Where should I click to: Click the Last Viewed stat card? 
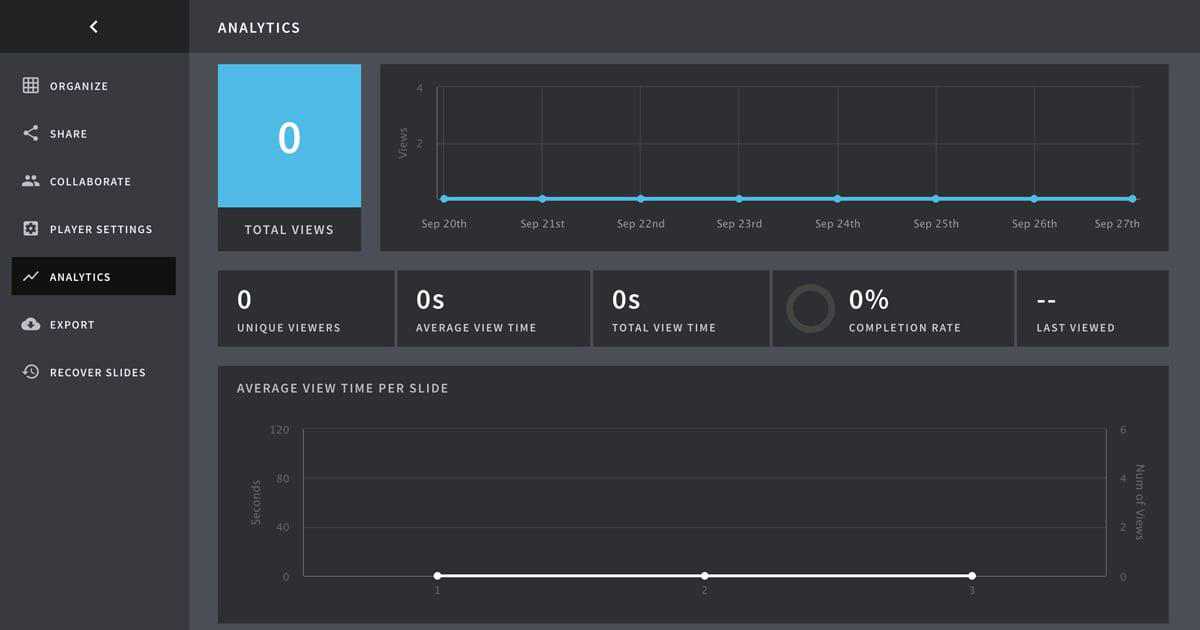tap(1092, 309)
